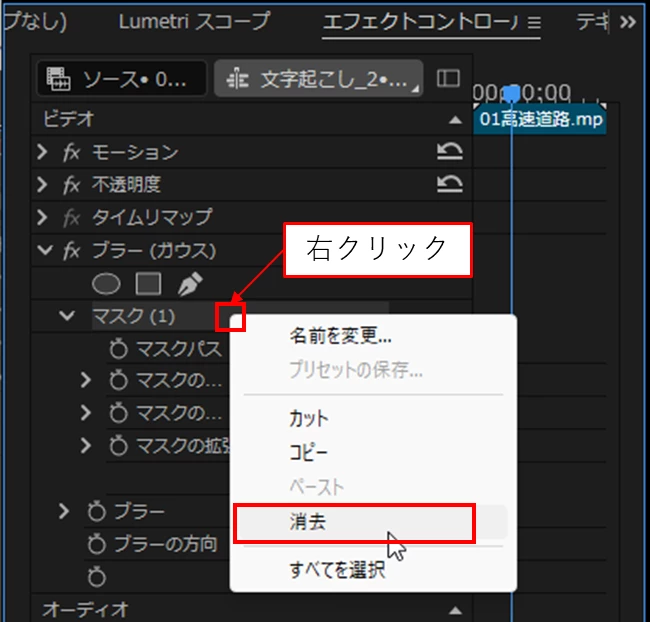
Task: Toggle the timeline view panel icon
Action: click(449, 78)
